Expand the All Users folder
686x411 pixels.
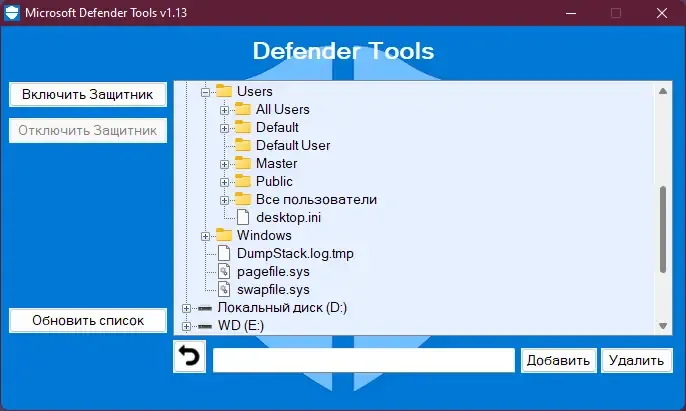click(224, 110)
